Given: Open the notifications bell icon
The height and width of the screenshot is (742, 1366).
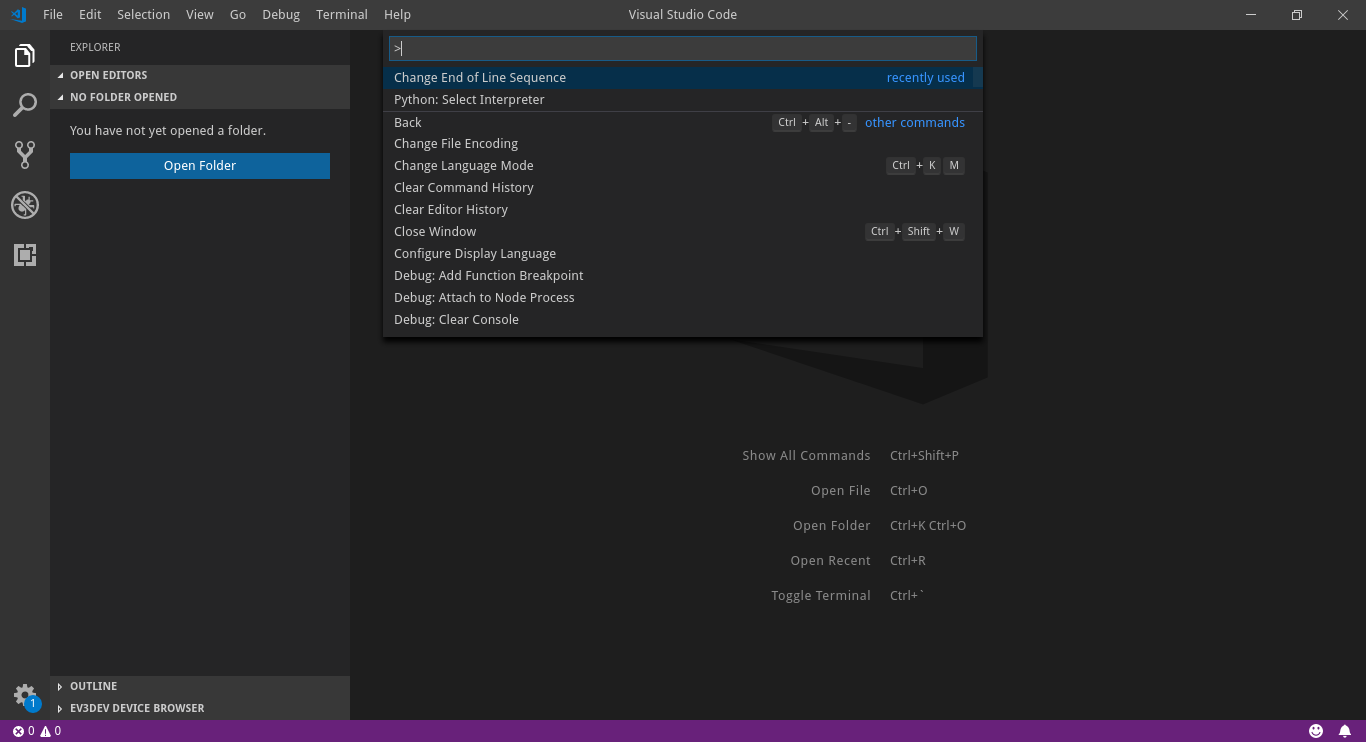Looking at the screenshot, I should click(x=1345, y=731).
